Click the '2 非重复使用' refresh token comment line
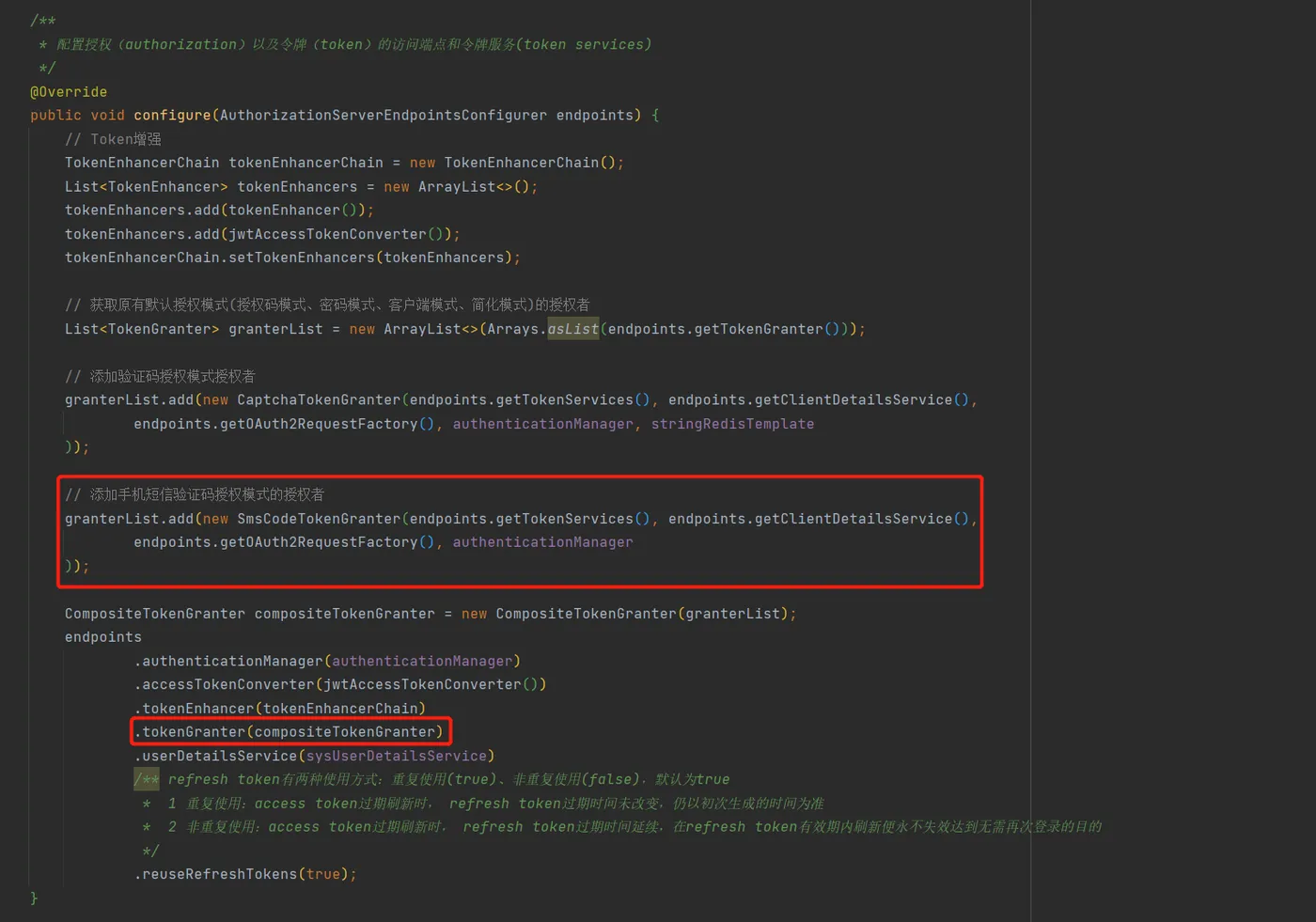Viewport: 1316px width, 922px height. pyautogui.click(x=621, y=827)
